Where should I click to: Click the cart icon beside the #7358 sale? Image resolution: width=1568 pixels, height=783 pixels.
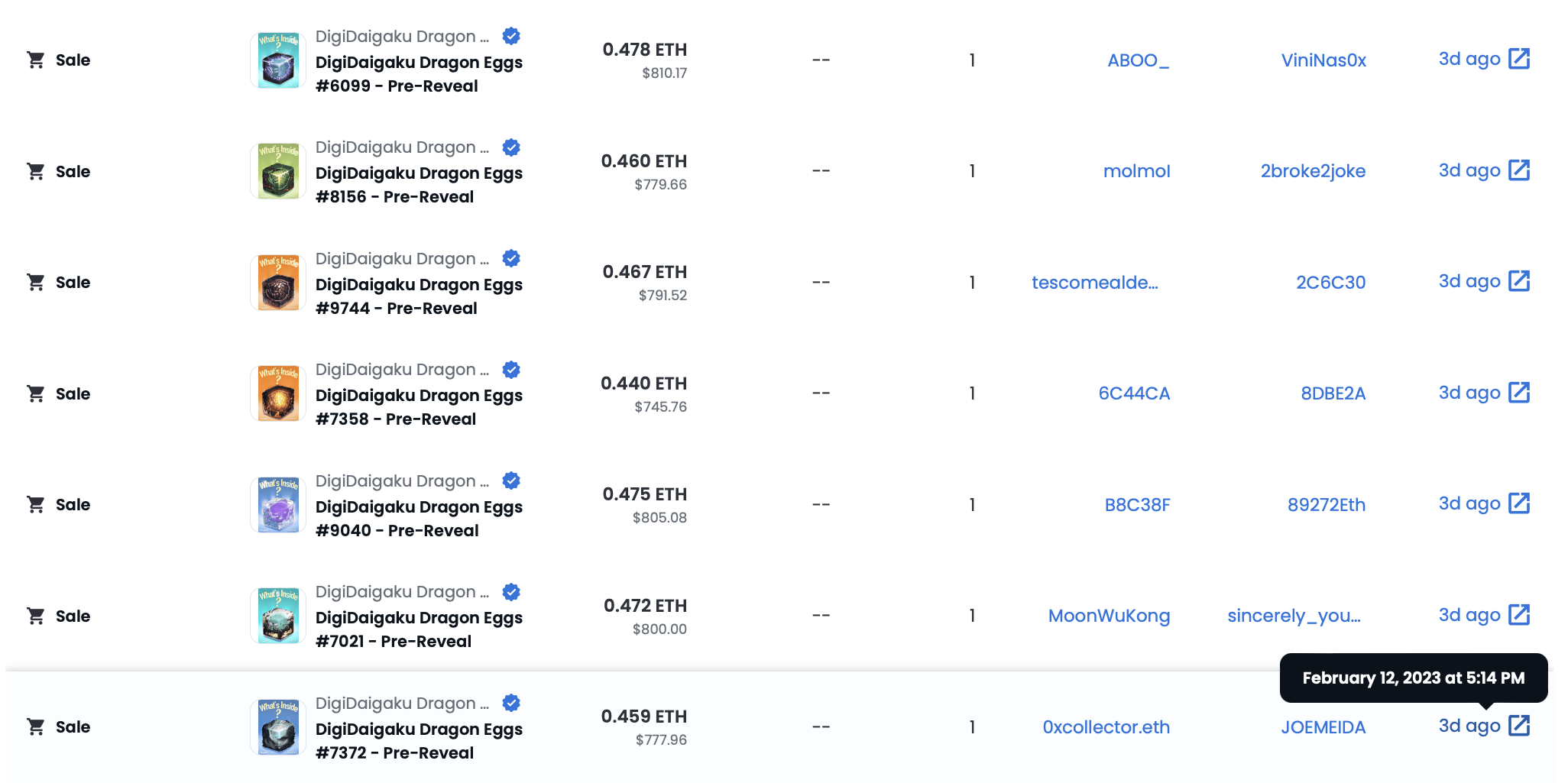[x=36, y=393]
